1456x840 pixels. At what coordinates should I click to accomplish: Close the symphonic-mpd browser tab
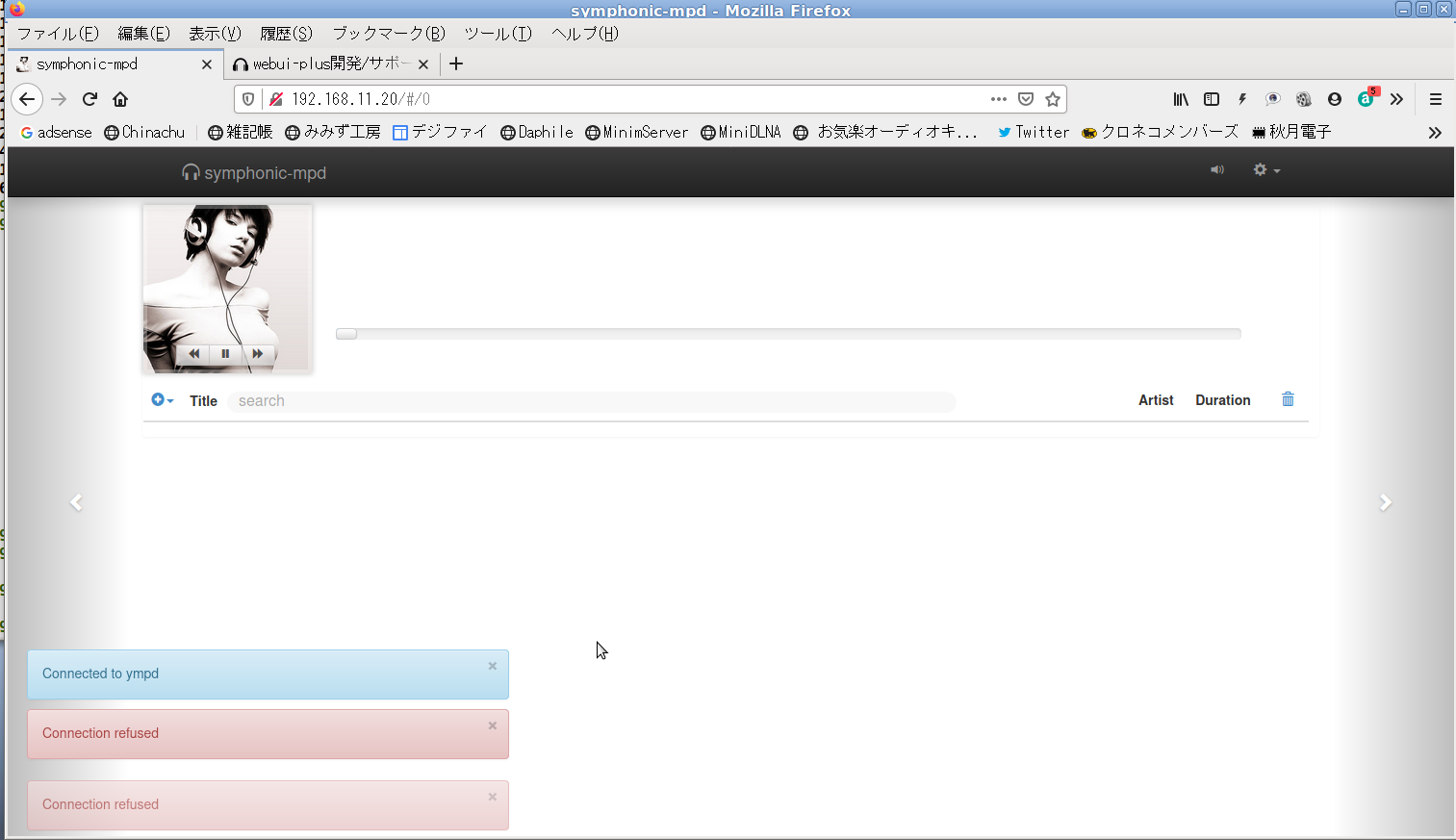tap(207, 64)
